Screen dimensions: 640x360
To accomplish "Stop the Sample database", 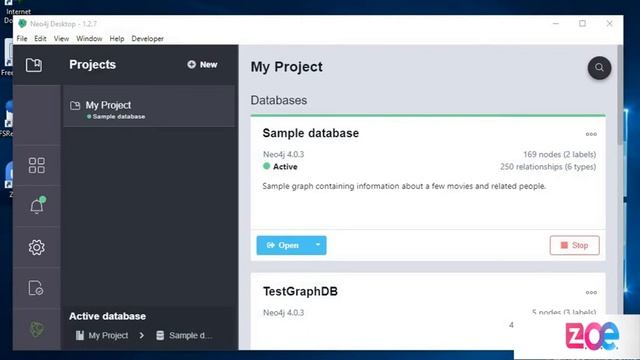I will [x=574, y=245].
